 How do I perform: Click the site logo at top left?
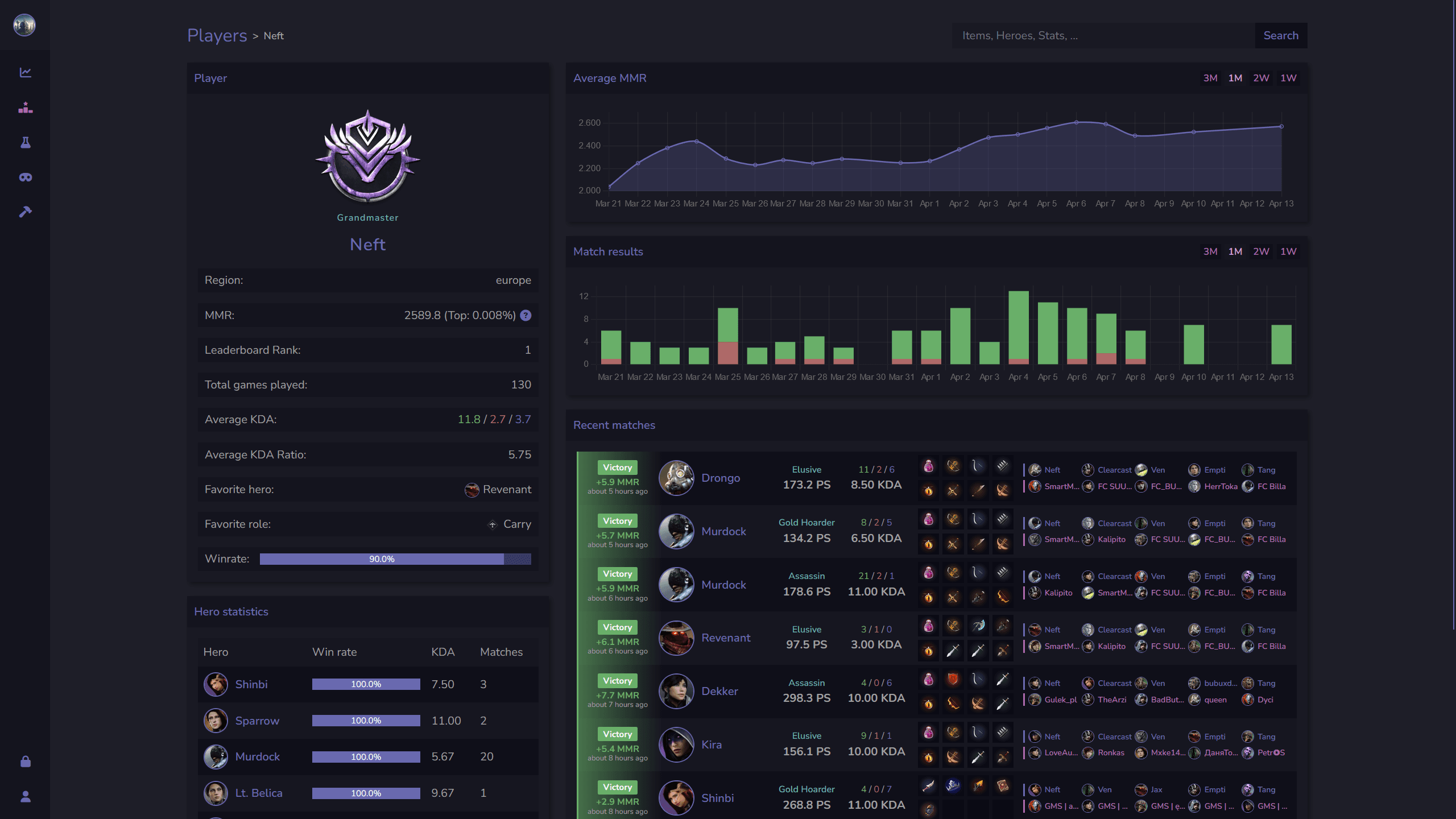click(24, 25)
